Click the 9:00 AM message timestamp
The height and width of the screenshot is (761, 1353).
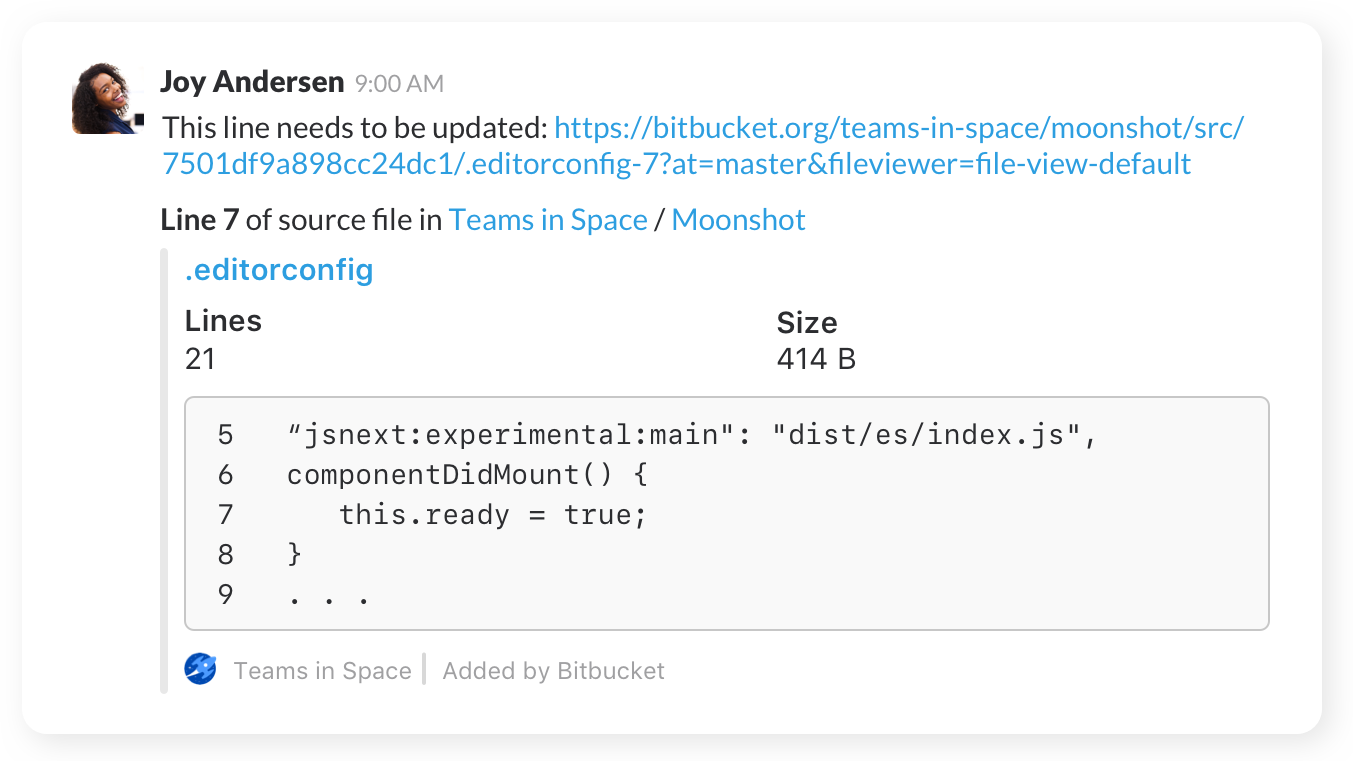(399, 84)
